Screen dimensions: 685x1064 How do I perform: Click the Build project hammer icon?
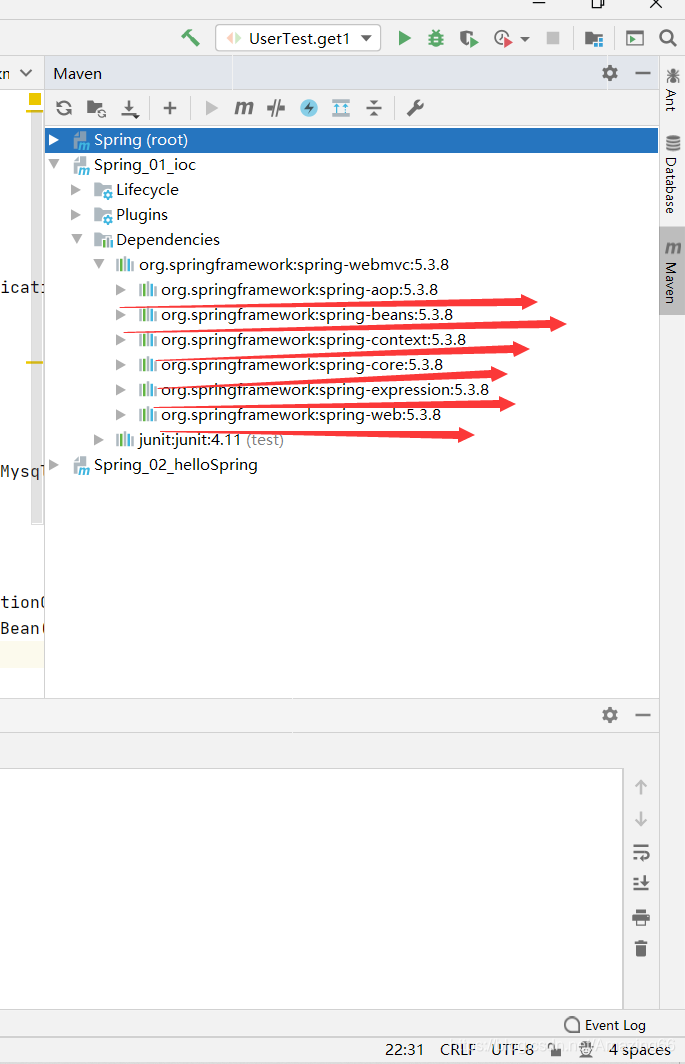(191, 38)
